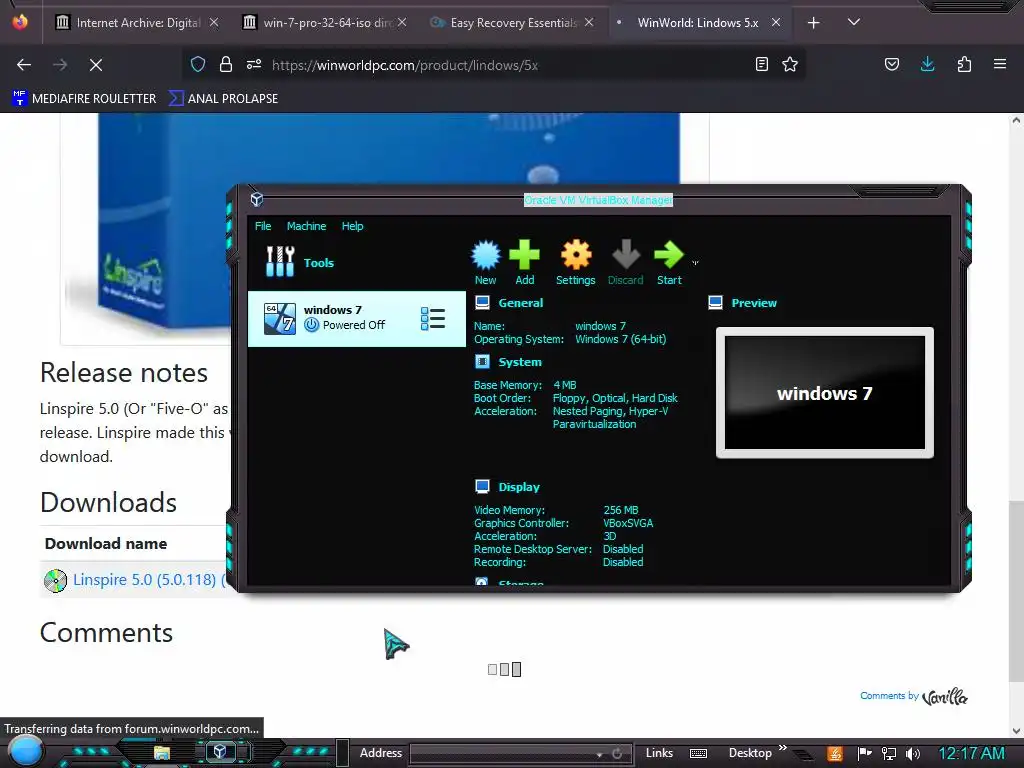Open the Machine menu in VirtualBox

(306, 226)
